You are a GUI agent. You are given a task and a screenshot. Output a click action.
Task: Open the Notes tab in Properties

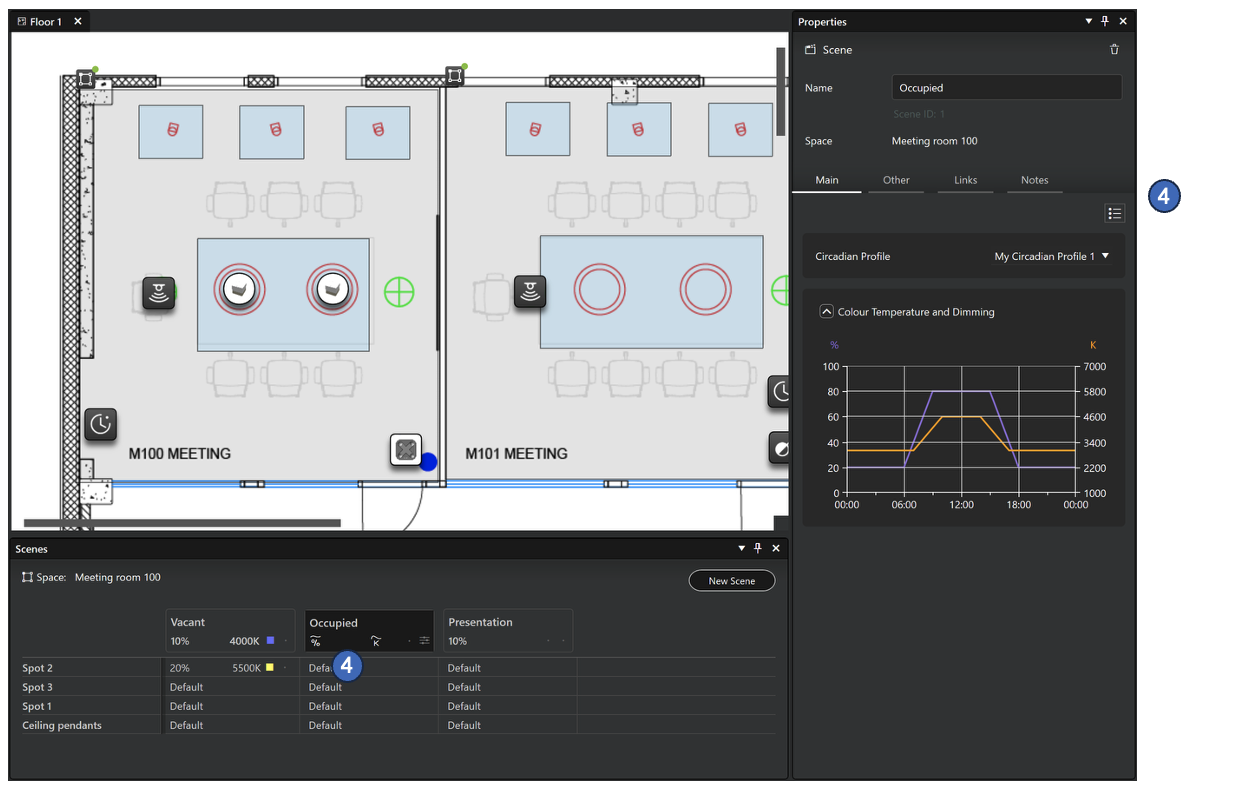point(1034,180)
